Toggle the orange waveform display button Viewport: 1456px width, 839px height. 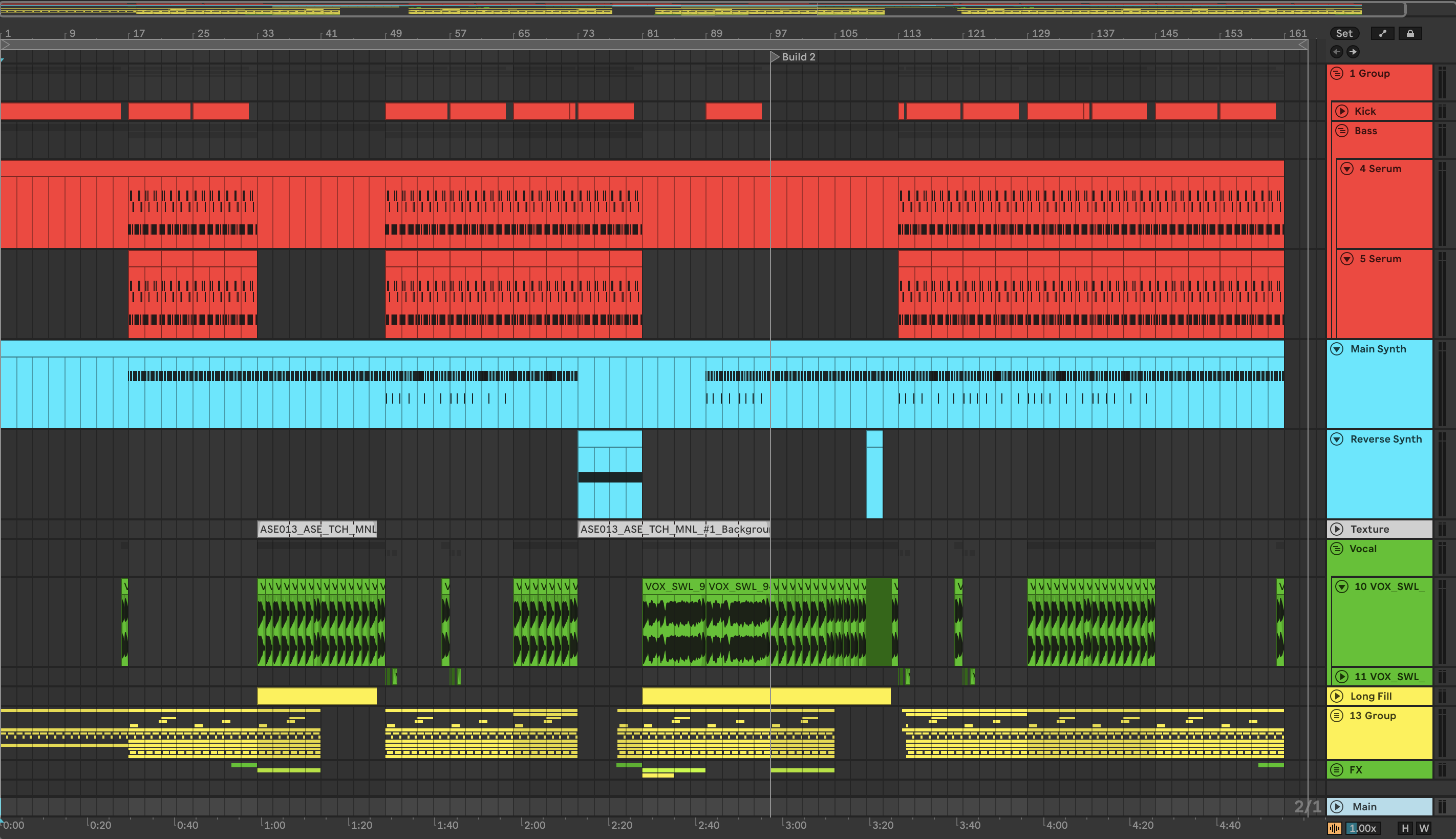(x=1334, y=828)
